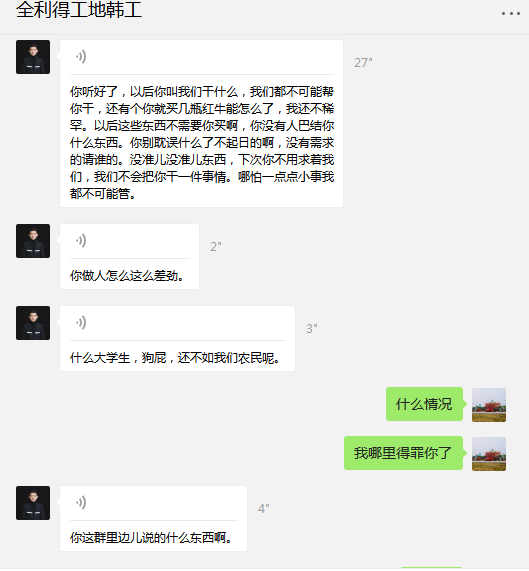Click own avatar next to 我哪里得罪你了
Image resolution: width=529 pixels, height=571 pixels.
pyautogui.click(x=489, y=454)
